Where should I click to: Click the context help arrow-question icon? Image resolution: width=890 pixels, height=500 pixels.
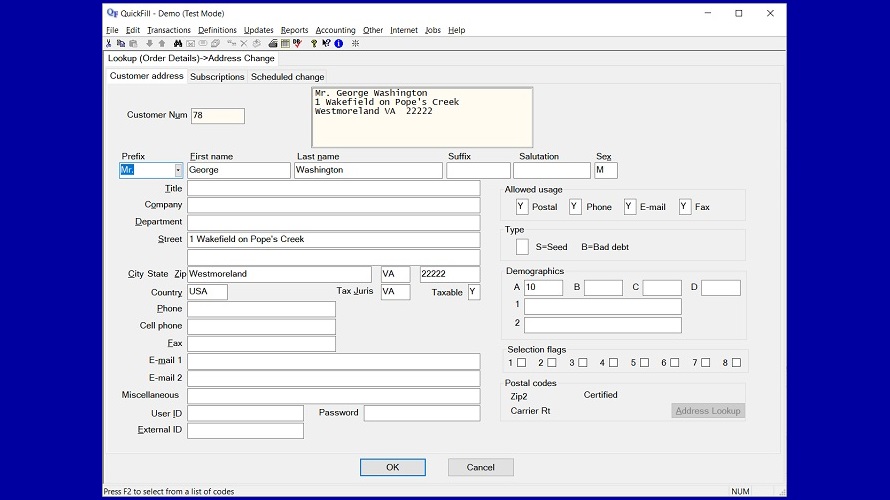326,43
